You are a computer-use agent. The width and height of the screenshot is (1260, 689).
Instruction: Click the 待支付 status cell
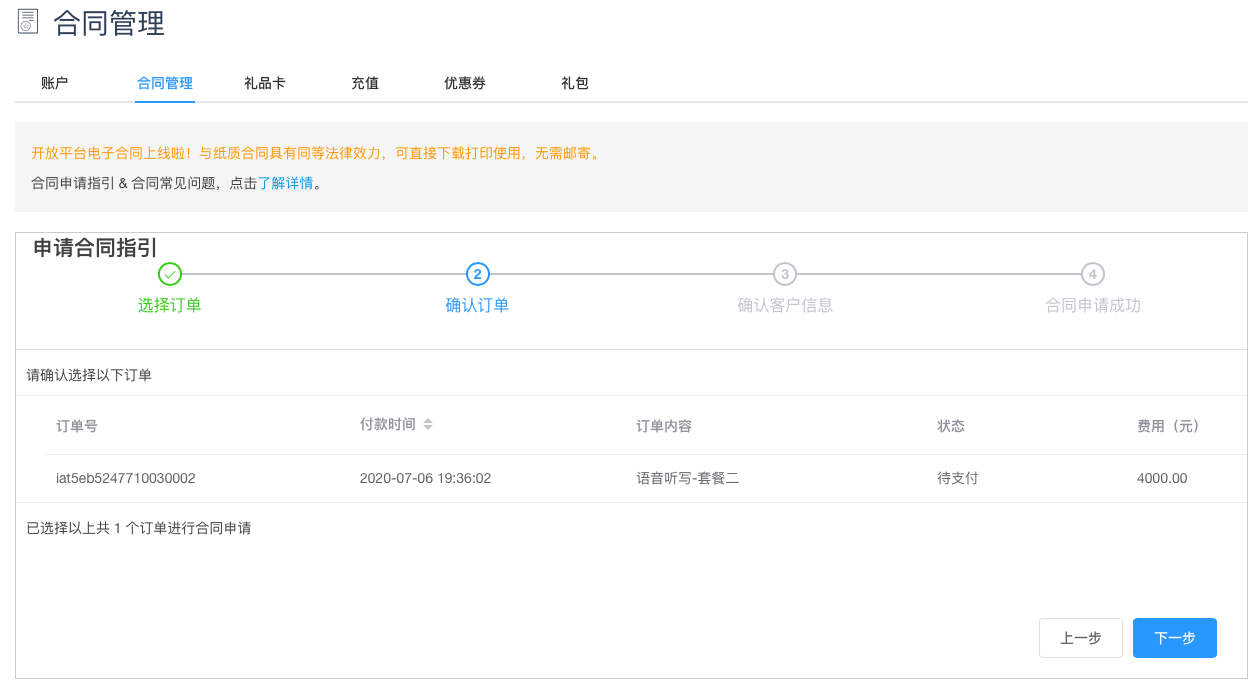[958, 478]
